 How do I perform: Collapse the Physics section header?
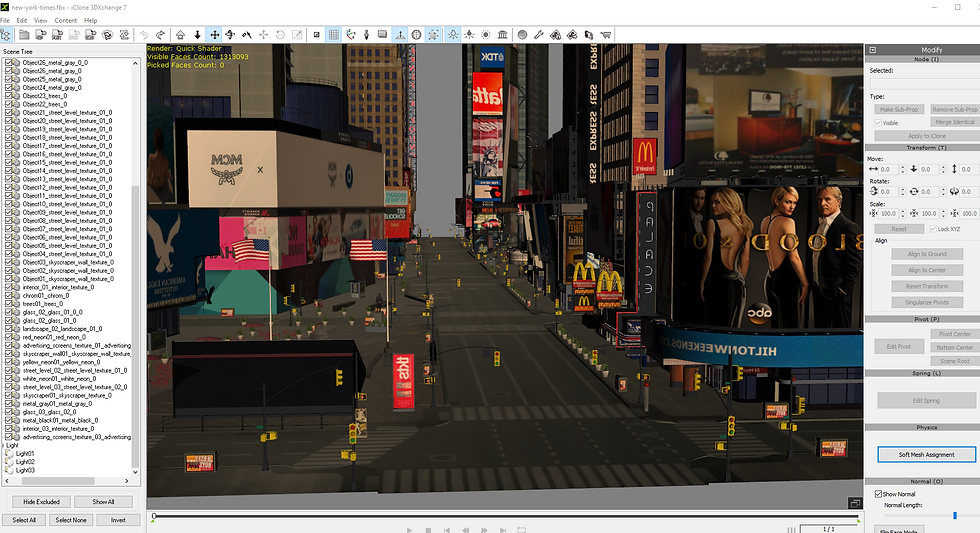922,428
